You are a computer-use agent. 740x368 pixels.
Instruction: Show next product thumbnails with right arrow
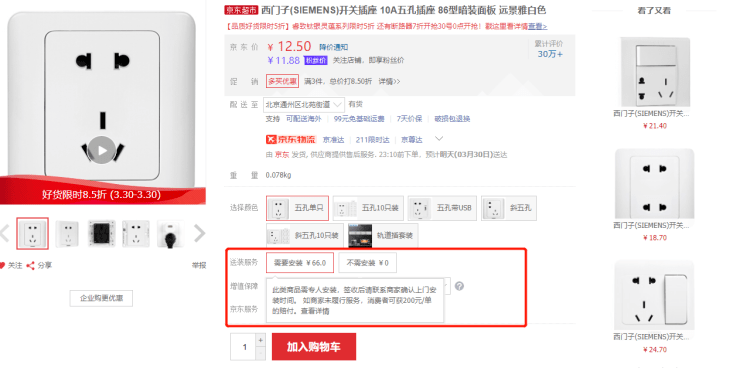coord(200,233)
